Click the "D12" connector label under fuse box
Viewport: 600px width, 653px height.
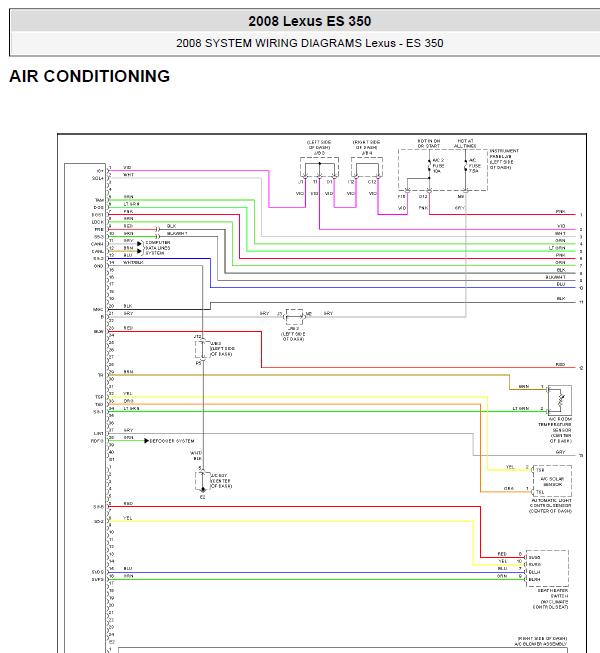point(423,196)
